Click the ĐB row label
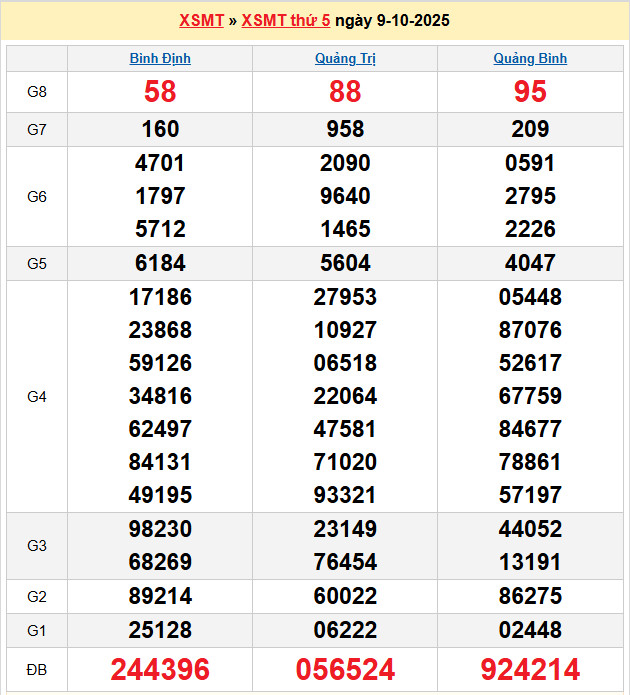 (x=37, y=670)
